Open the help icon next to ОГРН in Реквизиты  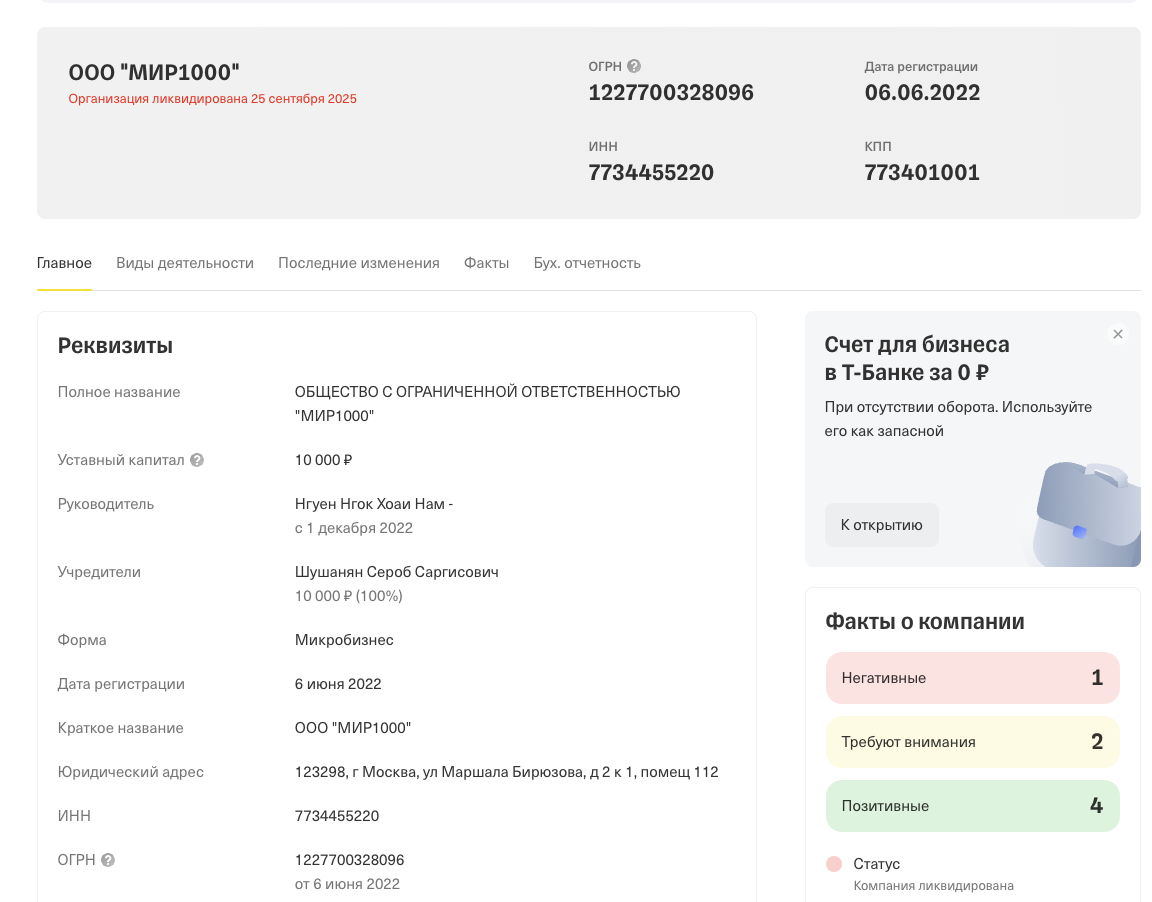tap(107, 859)
